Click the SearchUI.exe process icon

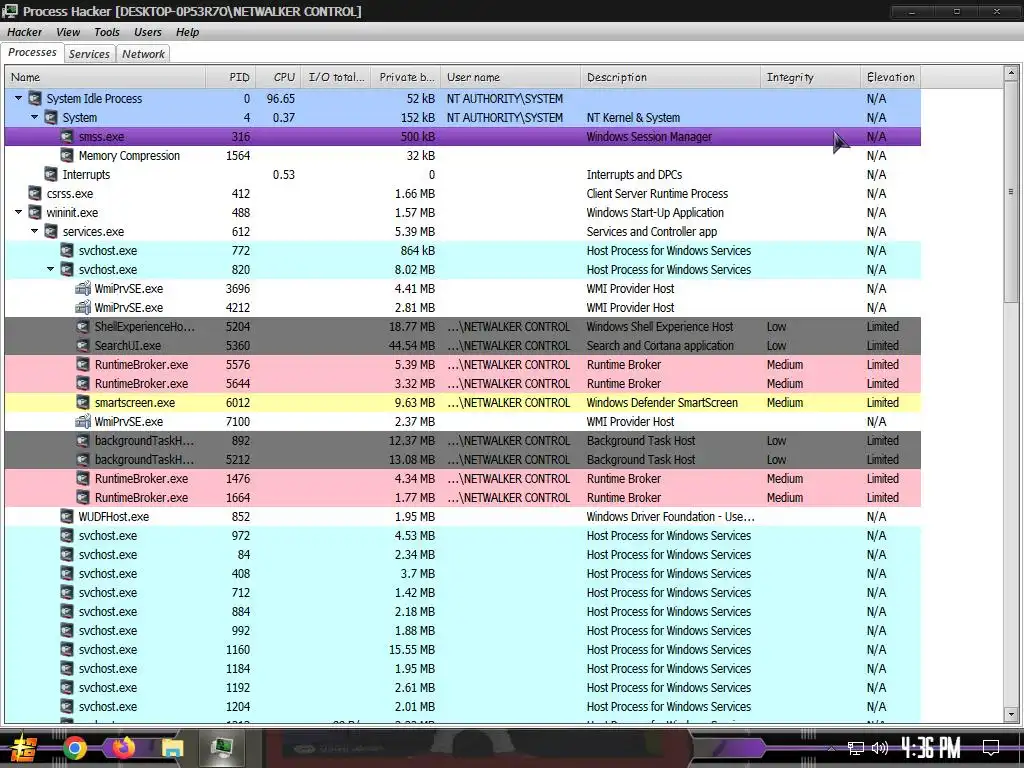[83, 345]
